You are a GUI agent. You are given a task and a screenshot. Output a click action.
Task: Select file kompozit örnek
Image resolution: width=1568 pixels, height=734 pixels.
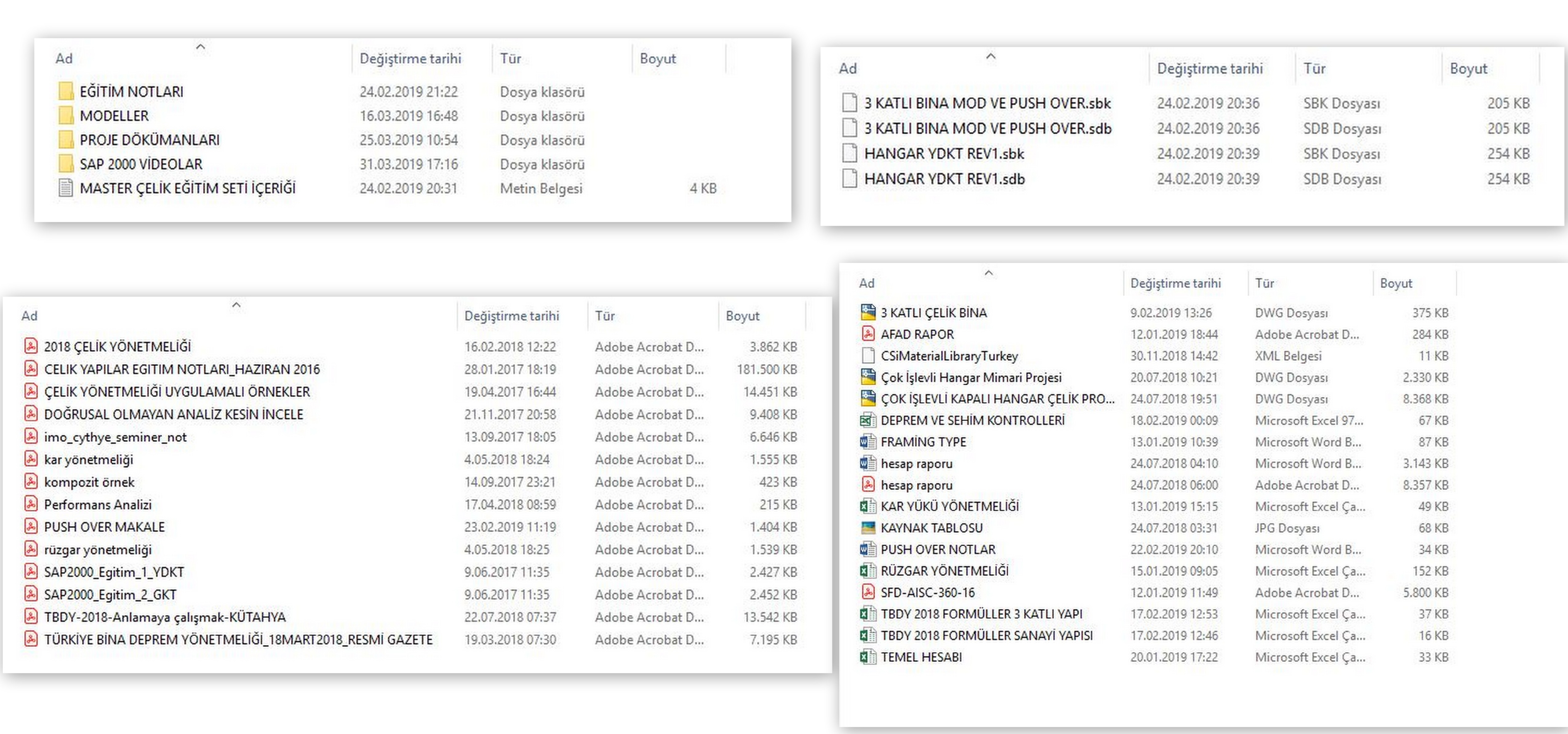[89, 482]
